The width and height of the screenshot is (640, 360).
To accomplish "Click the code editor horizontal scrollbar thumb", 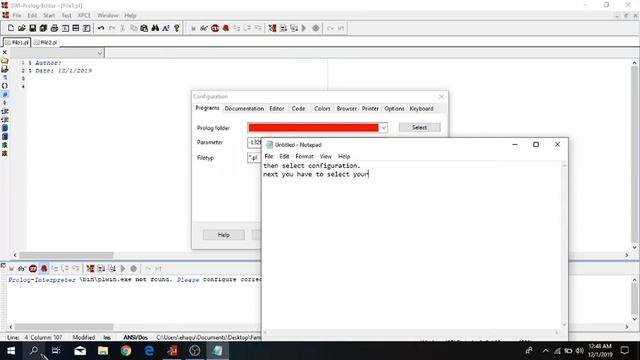I will point(66,255).
